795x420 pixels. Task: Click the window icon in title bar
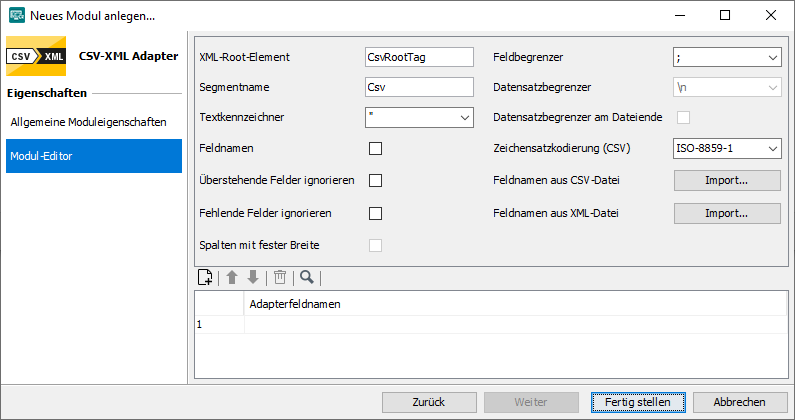pos(16,15)
